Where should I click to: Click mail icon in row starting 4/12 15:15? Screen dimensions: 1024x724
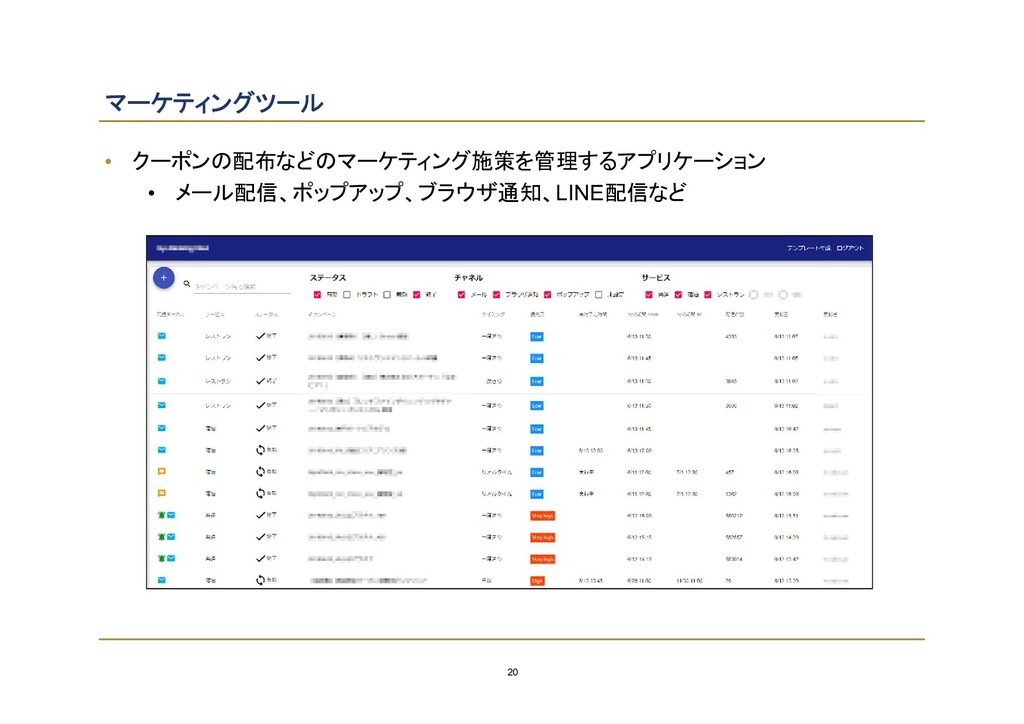click(x=171, y=537)
